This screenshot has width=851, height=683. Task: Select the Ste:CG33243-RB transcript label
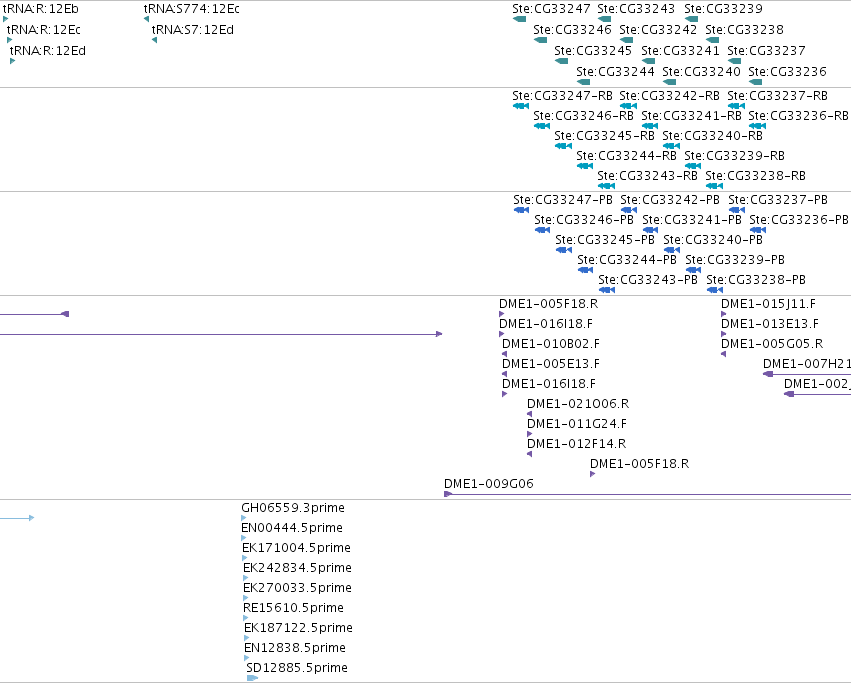click(647, 176)
